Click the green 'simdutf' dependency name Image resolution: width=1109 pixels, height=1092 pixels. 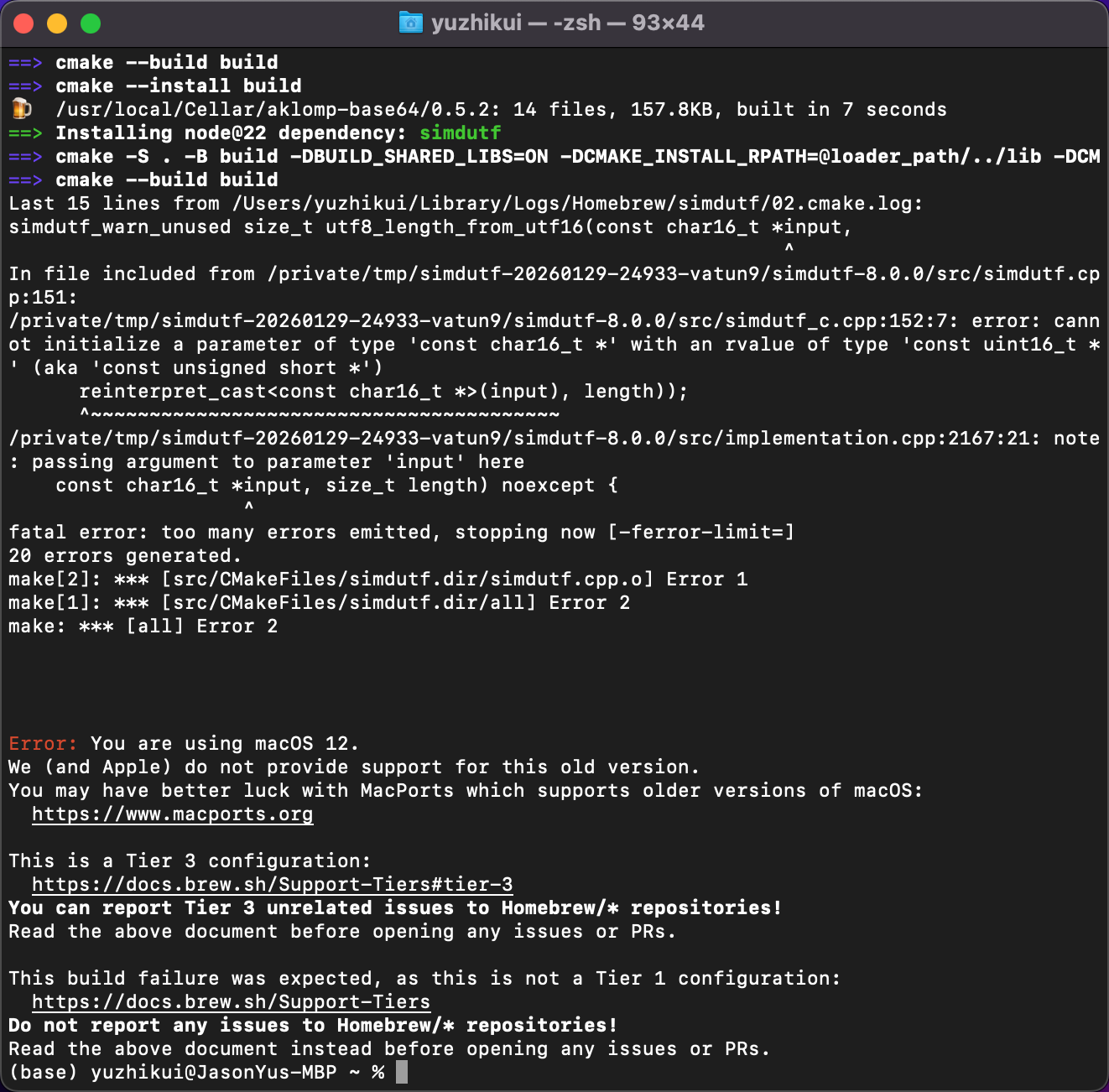coord(461,133)
